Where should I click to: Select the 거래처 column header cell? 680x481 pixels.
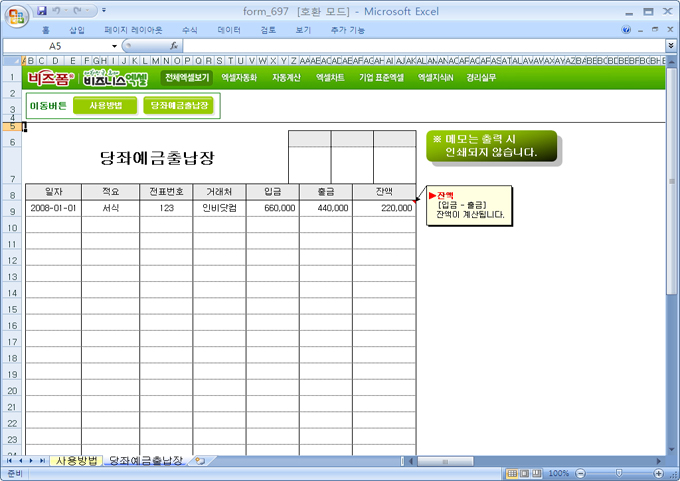[219, 192]
